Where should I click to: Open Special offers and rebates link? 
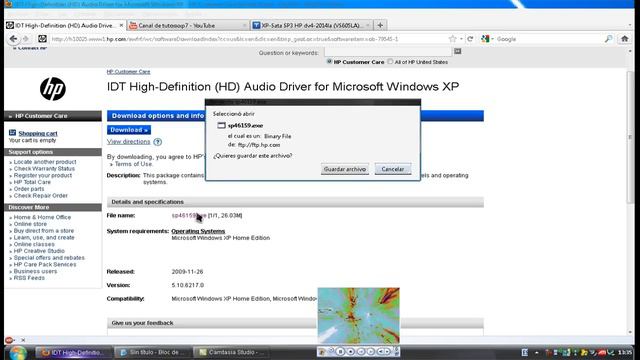[49, 258]
